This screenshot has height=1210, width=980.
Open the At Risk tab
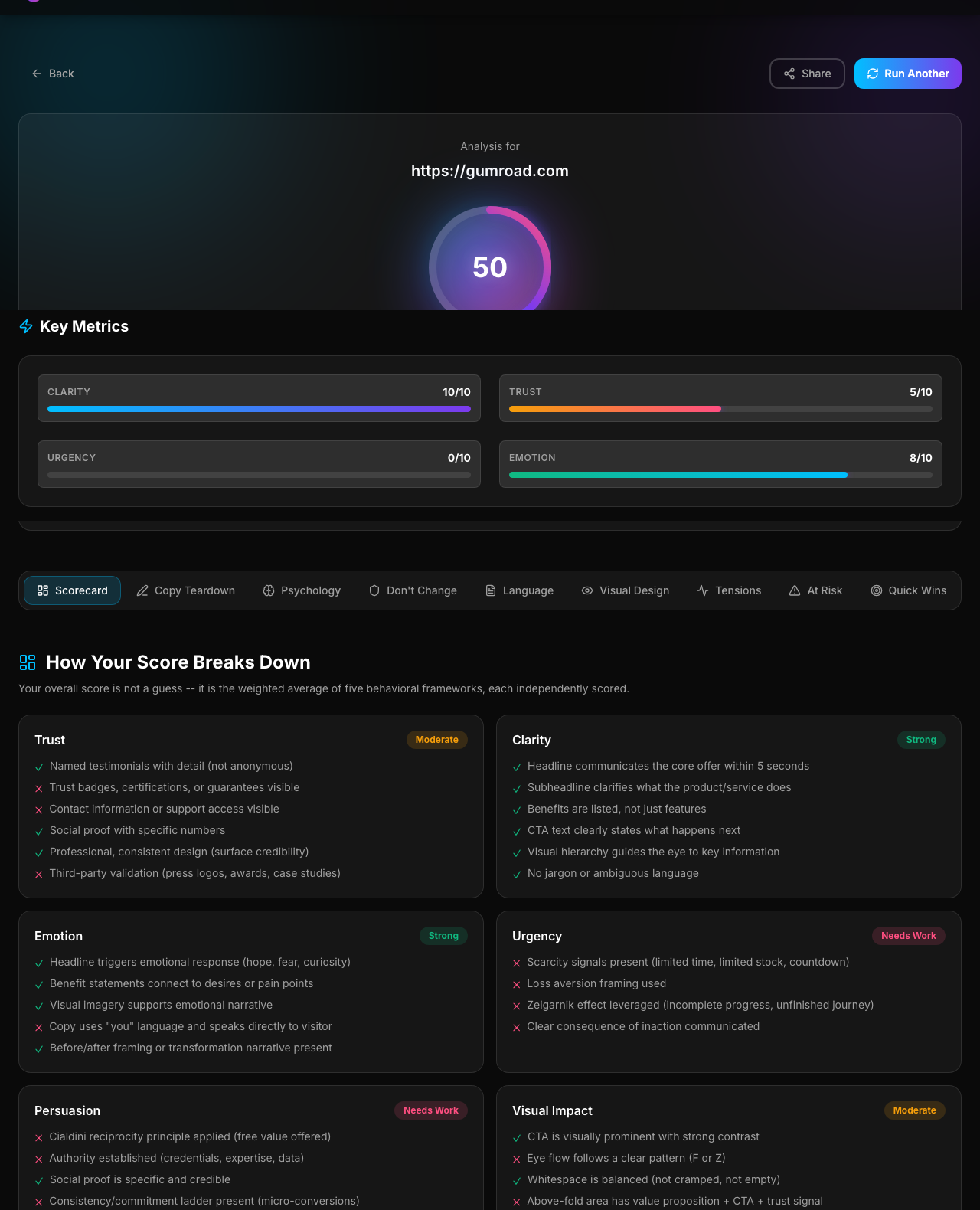tap(815, 590)
